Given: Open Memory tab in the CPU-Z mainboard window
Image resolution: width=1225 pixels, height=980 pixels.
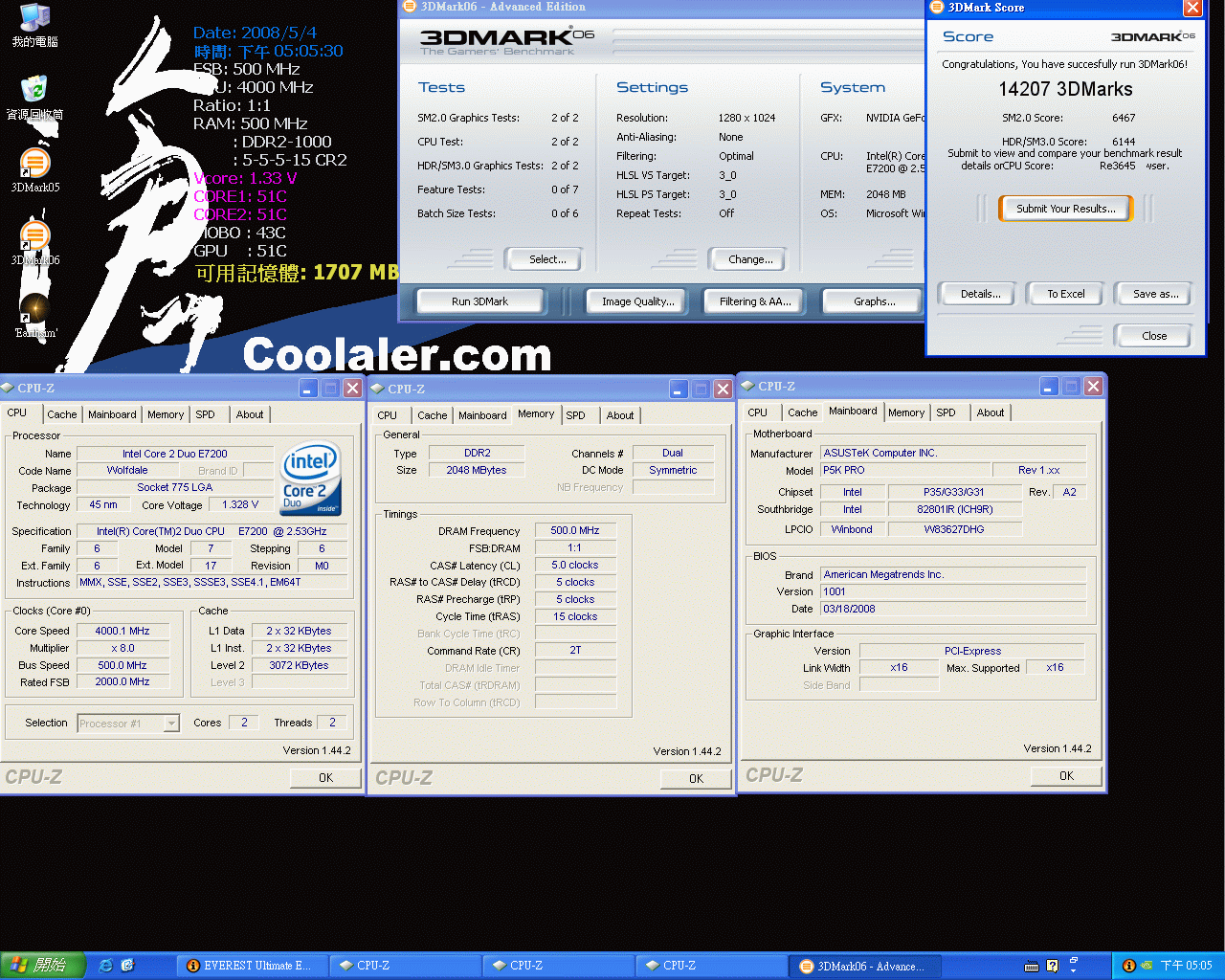Looking at the screenshot, I should point(906,412).
